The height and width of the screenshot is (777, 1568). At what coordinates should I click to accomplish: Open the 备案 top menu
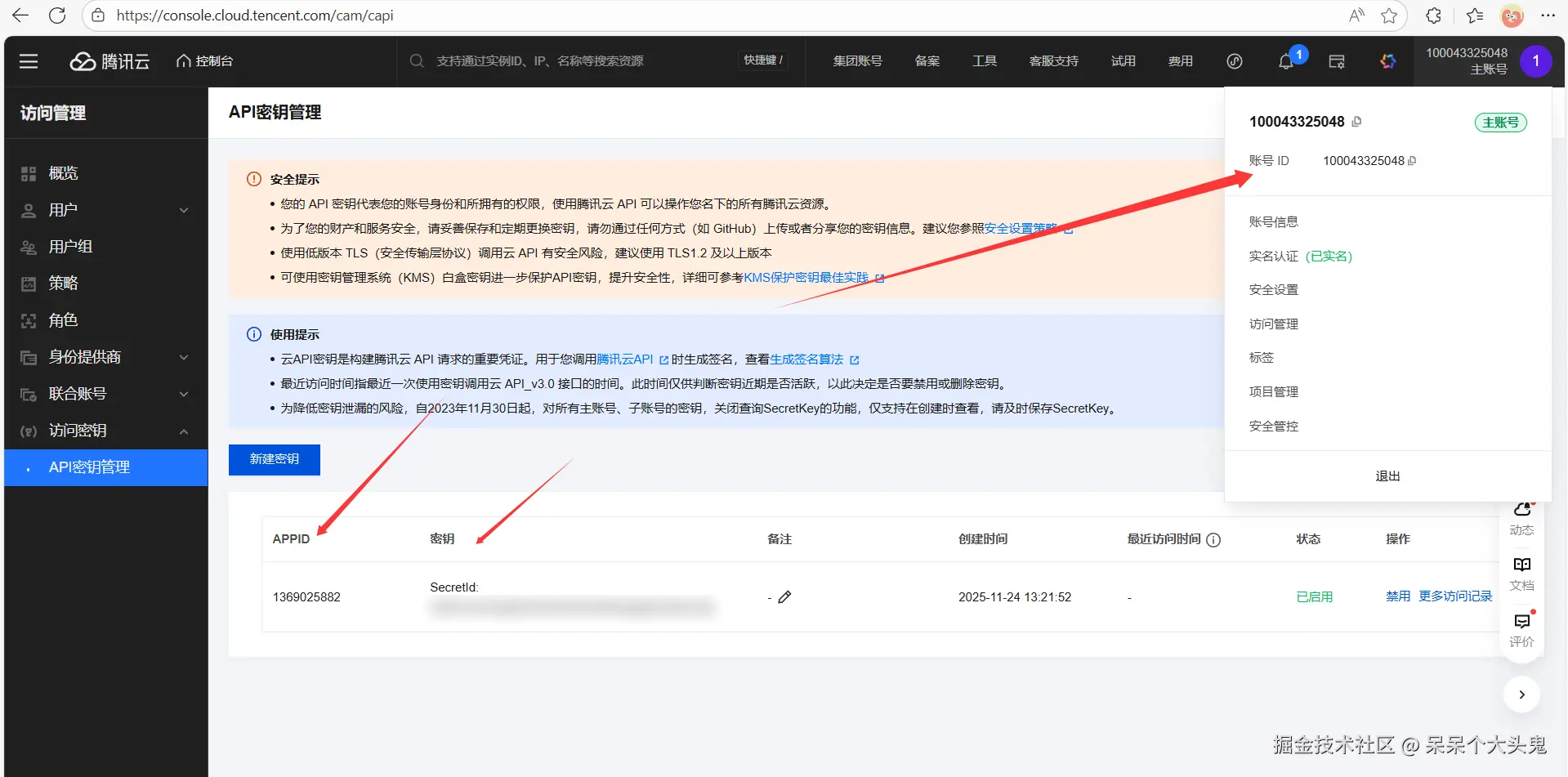927,61
